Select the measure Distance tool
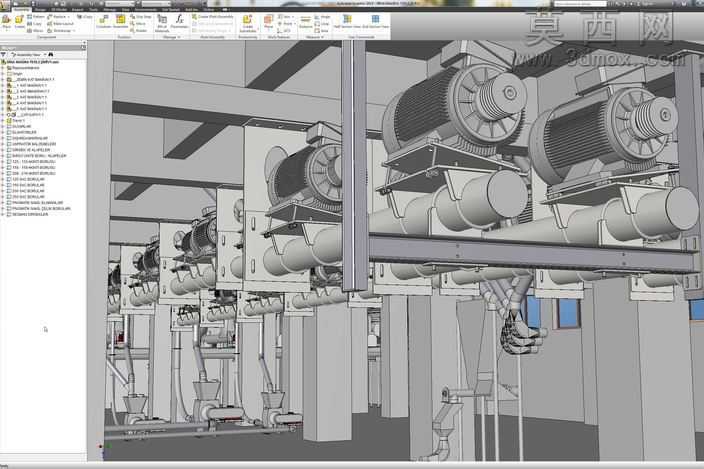 [x=305, y=22]
